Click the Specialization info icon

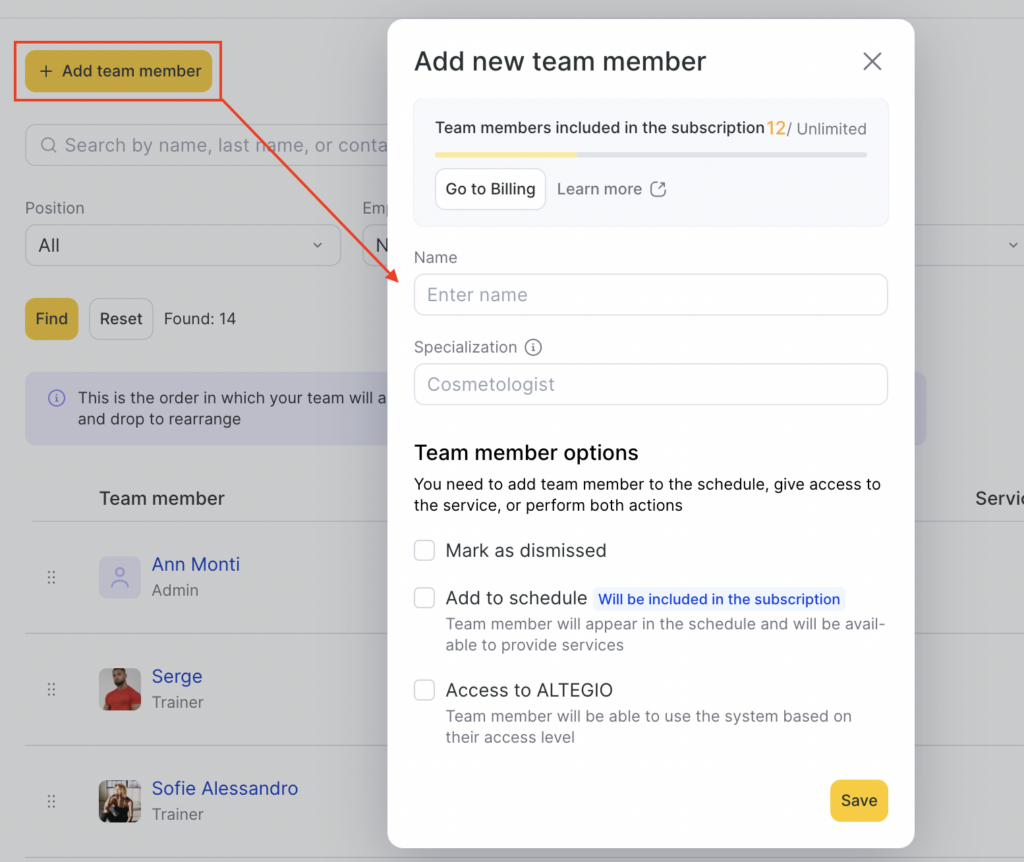[x=533, y=348]
